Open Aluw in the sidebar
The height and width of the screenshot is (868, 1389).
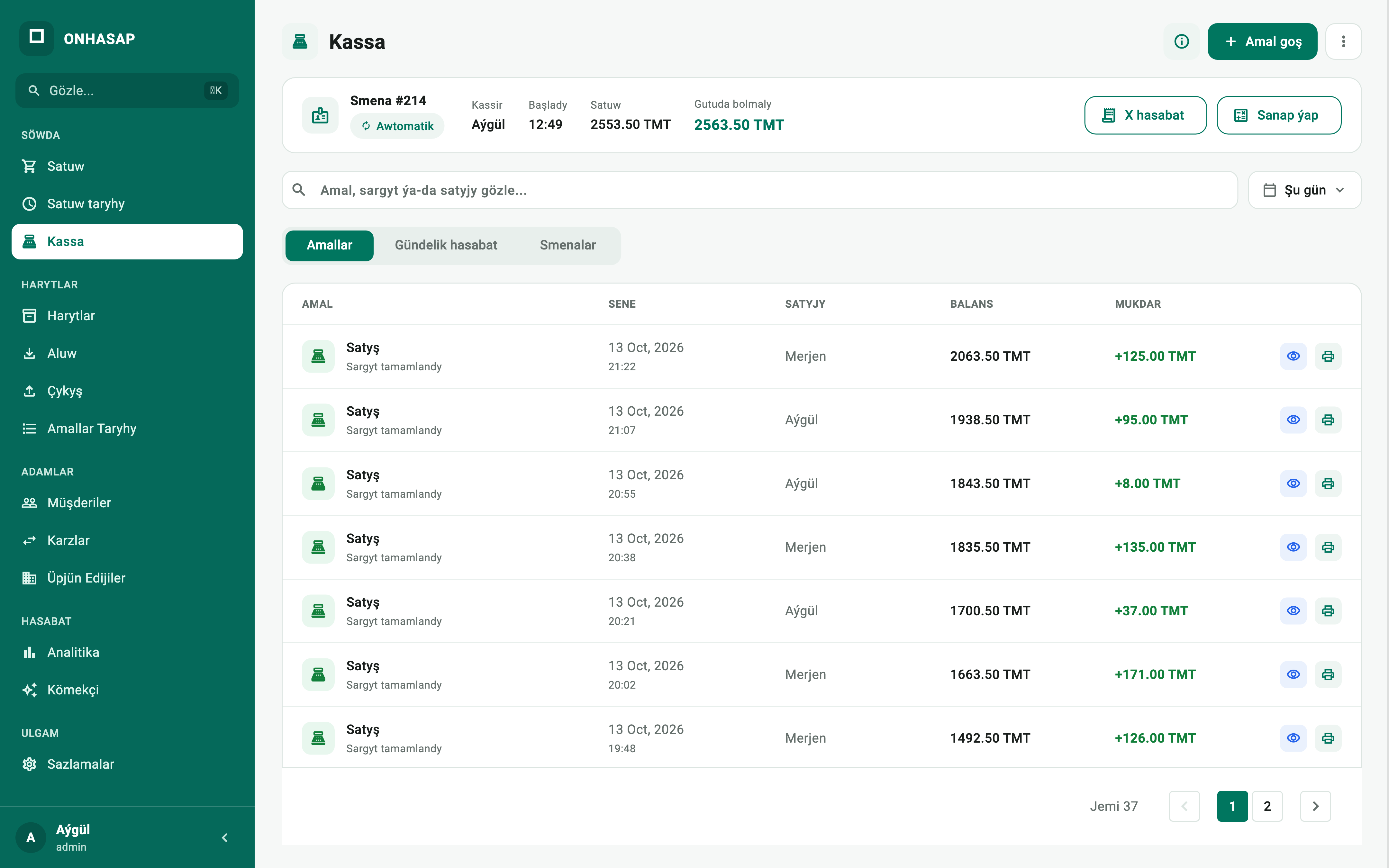point(127,354)
